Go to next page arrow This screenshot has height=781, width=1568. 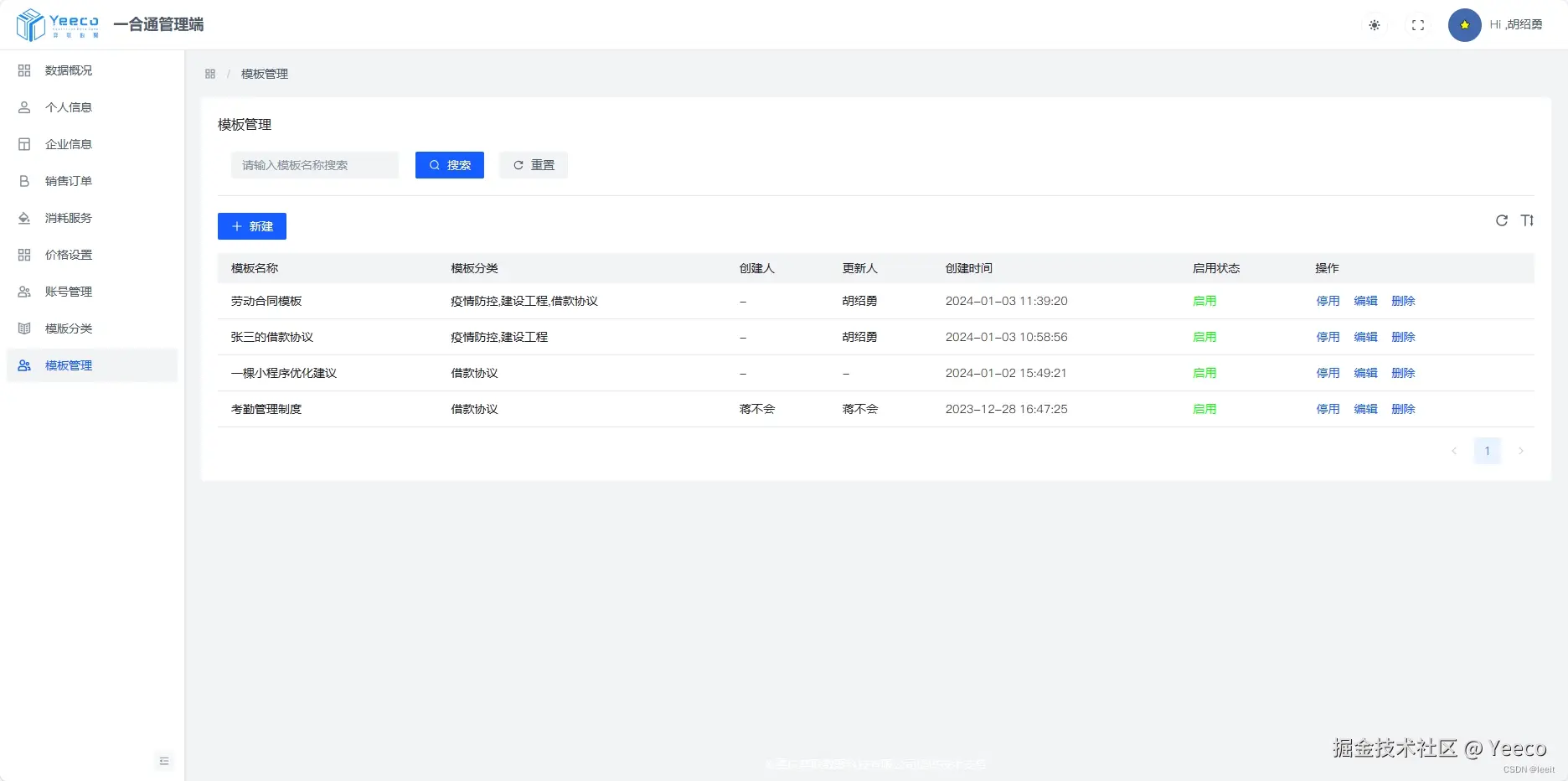(1521, 451)
